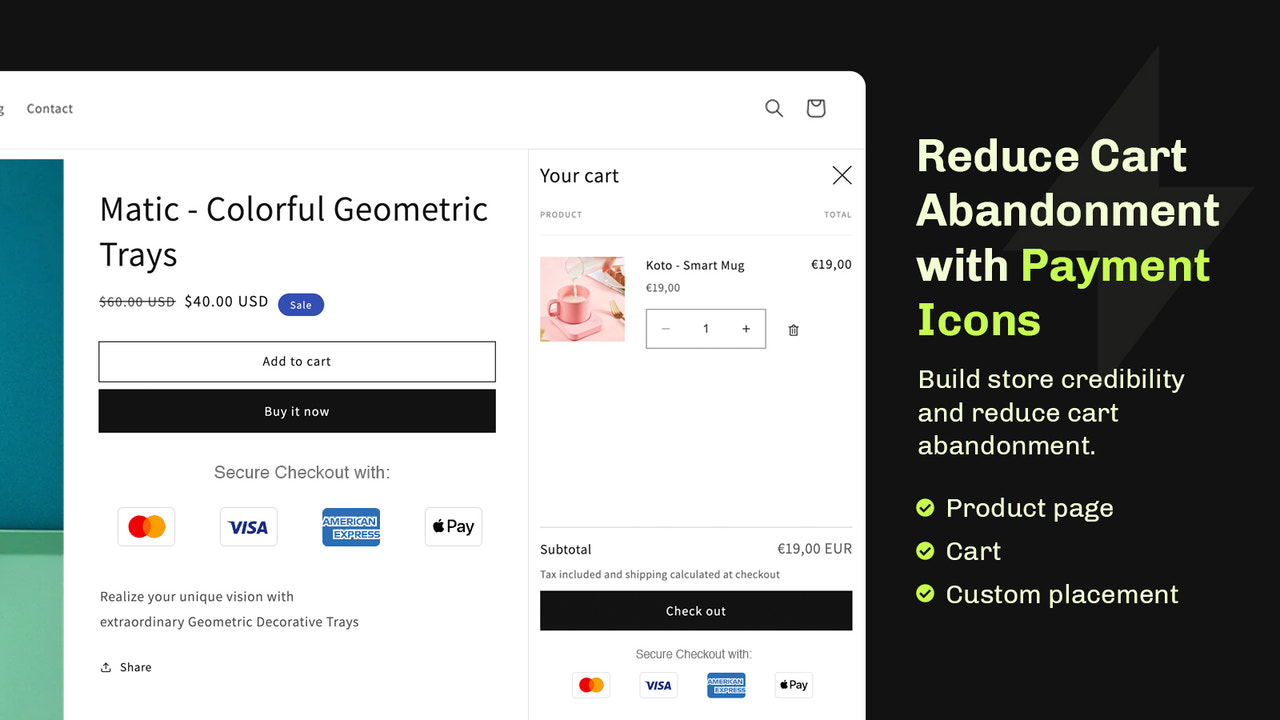Image resolution: width=1280 pixels, height=720 pixels.
Task: Open the search magnifier in the header
Action: (774, 108)
